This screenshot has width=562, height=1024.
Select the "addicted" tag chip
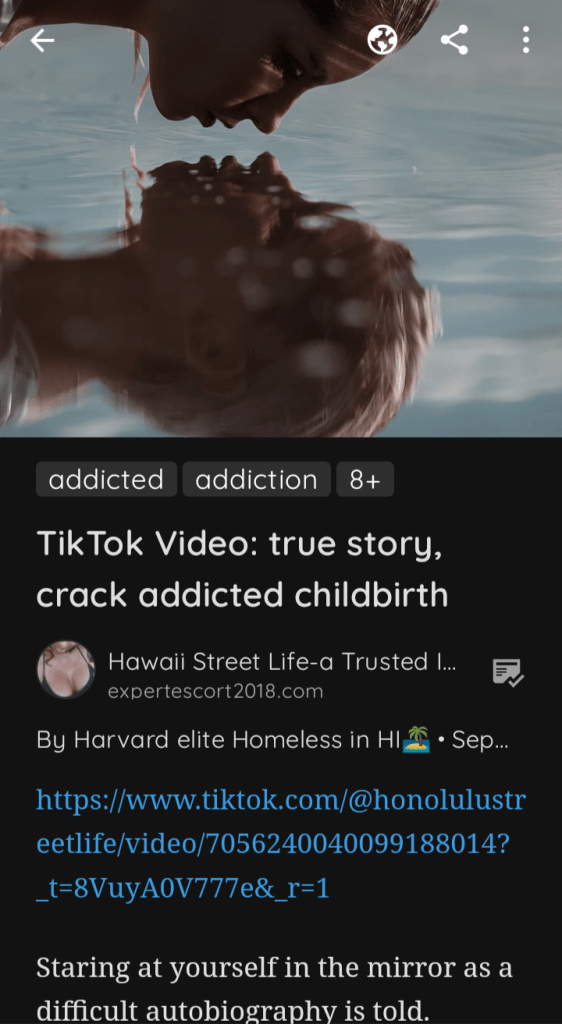pos(106,479)
